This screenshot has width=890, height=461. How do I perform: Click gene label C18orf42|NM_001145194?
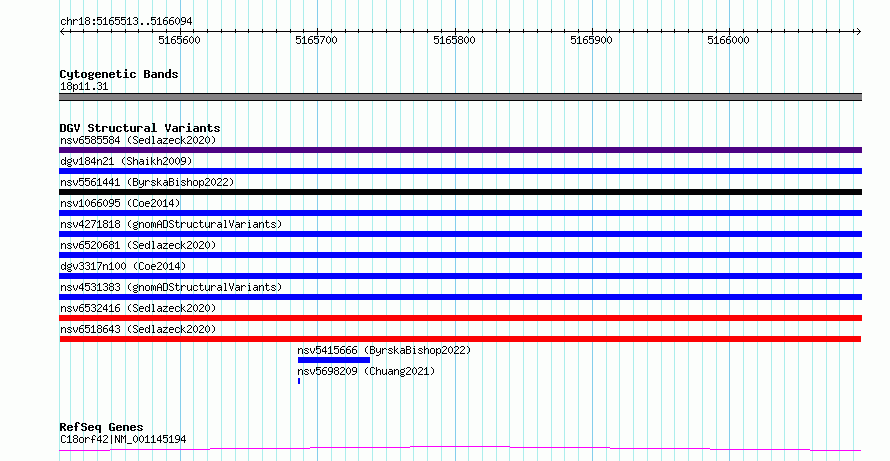pyautogui.click(x=123, y=439)
